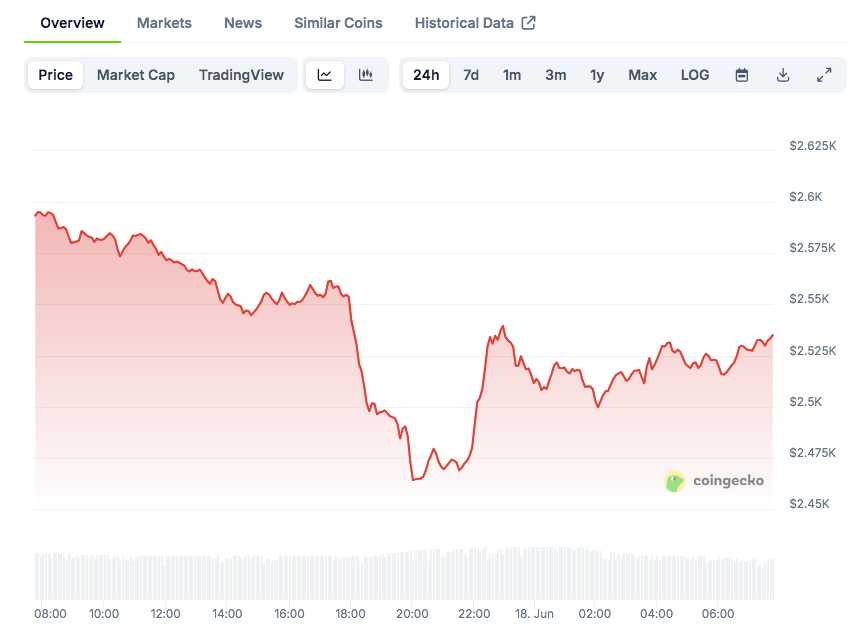Switch to candlestick chart icon

click(366, 75)
